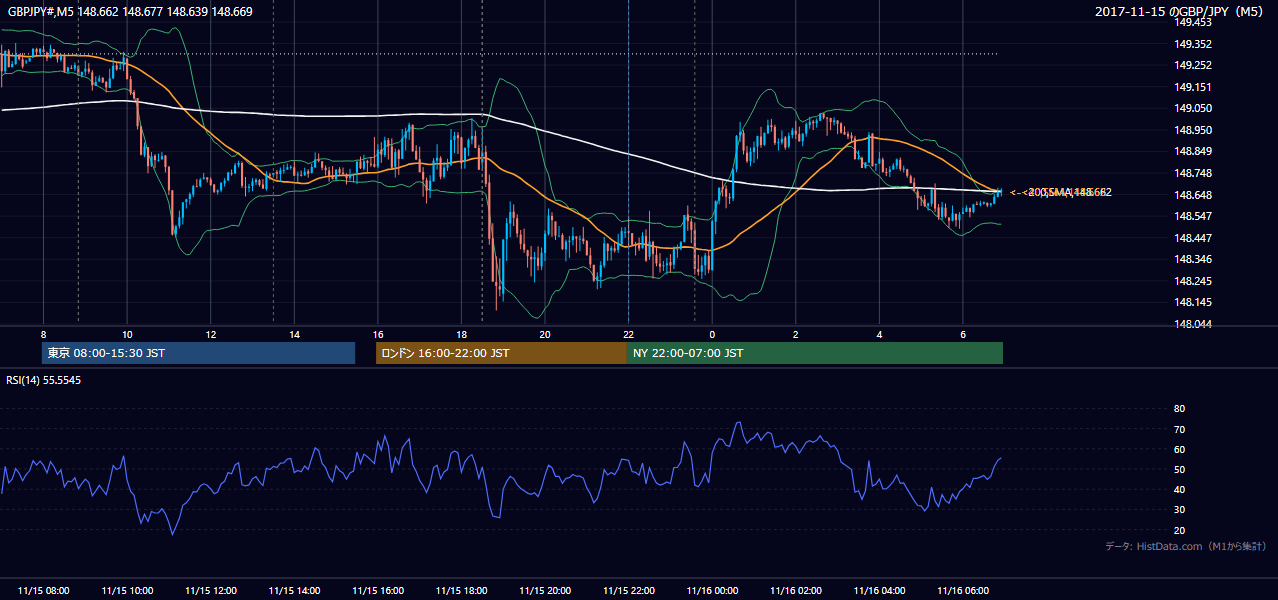Click the RSI(14) 55.5545 indicator label
Viewport: 1278px width, 600px height.
click(44, 380)
